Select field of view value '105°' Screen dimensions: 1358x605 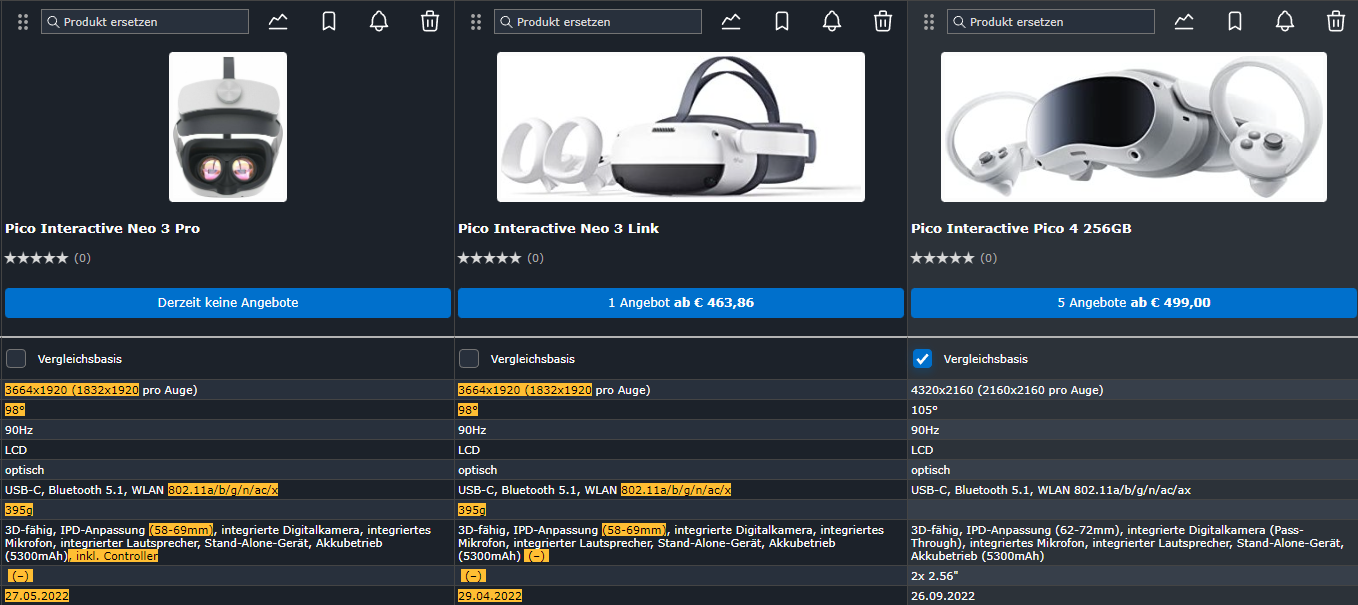(922, 410)
